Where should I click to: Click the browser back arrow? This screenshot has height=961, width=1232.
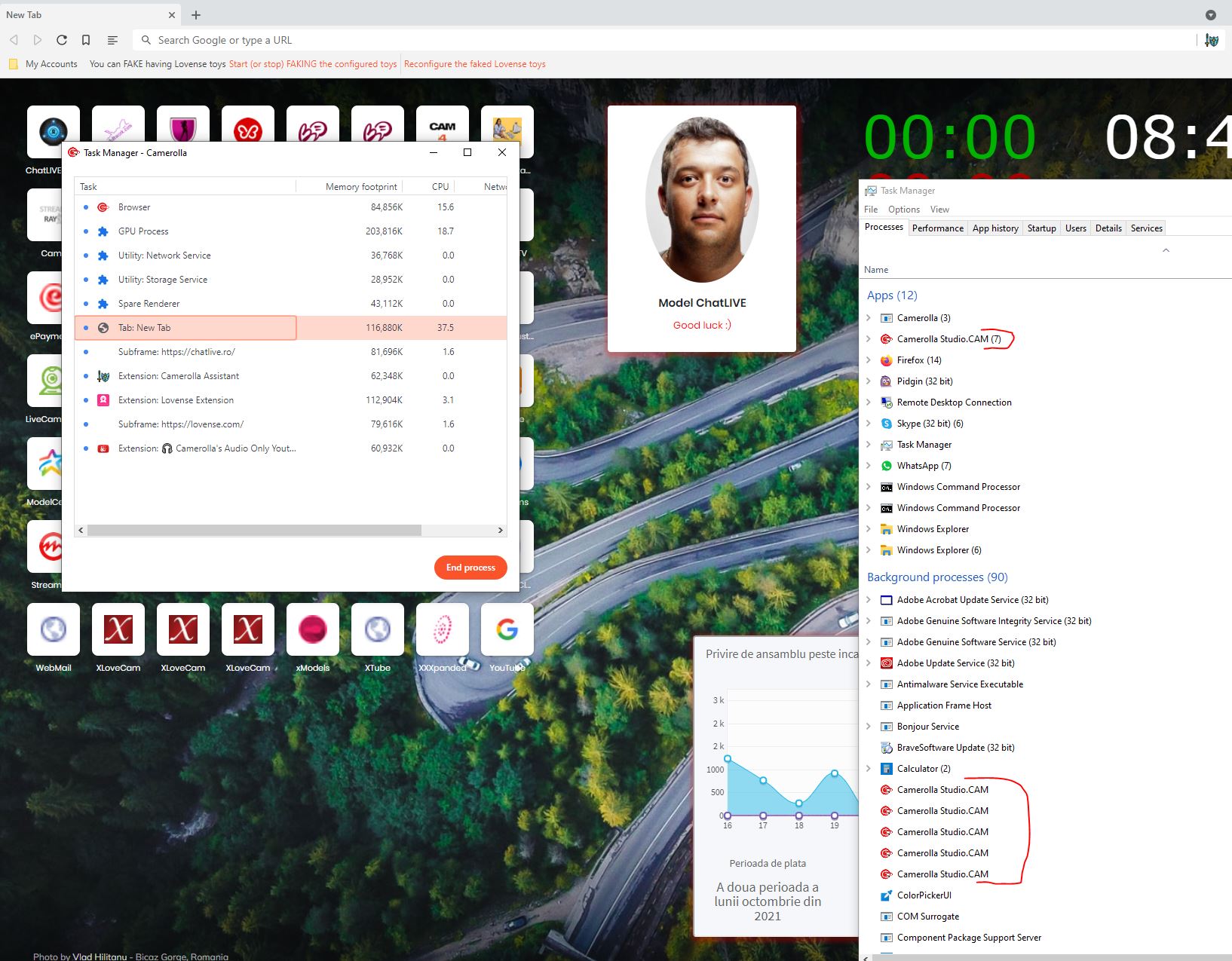[14, 40]
